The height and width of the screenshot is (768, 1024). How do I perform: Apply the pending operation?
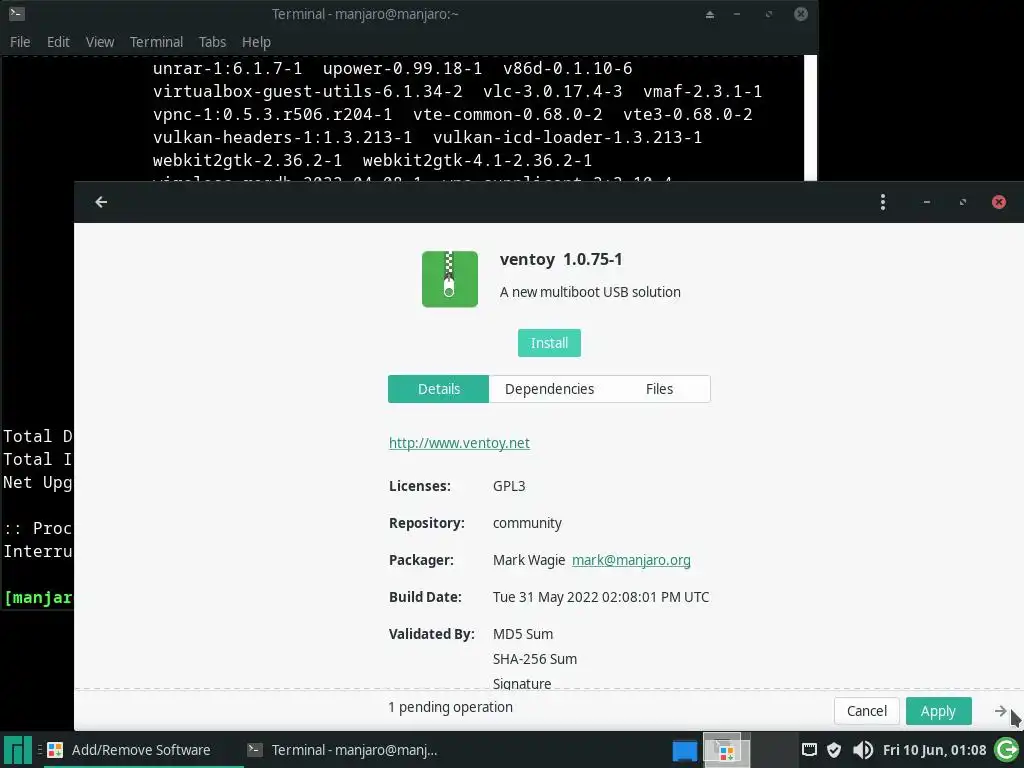(938, 711)
